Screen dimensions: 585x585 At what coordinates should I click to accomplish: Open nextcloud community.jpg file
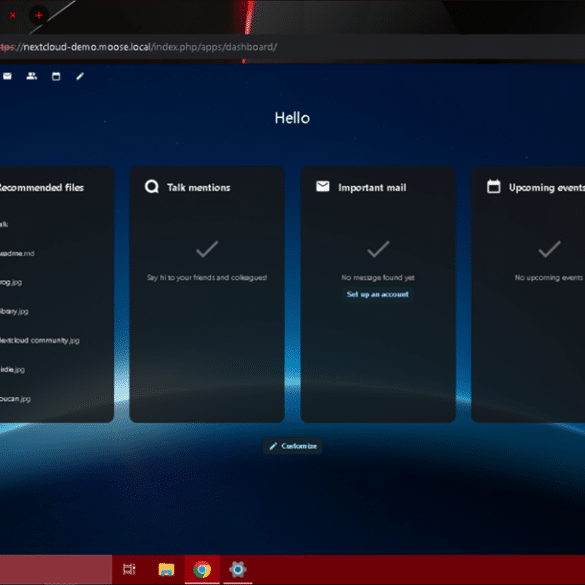coord(39,341)
